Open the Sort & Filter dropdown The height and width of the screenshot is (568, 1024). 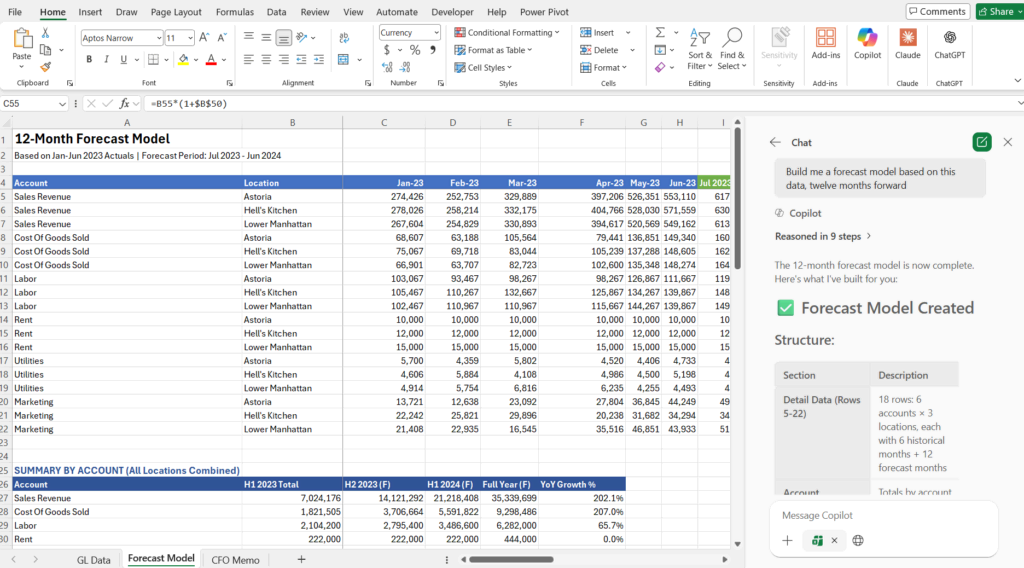pyautogui.click(x=699, y=49)
